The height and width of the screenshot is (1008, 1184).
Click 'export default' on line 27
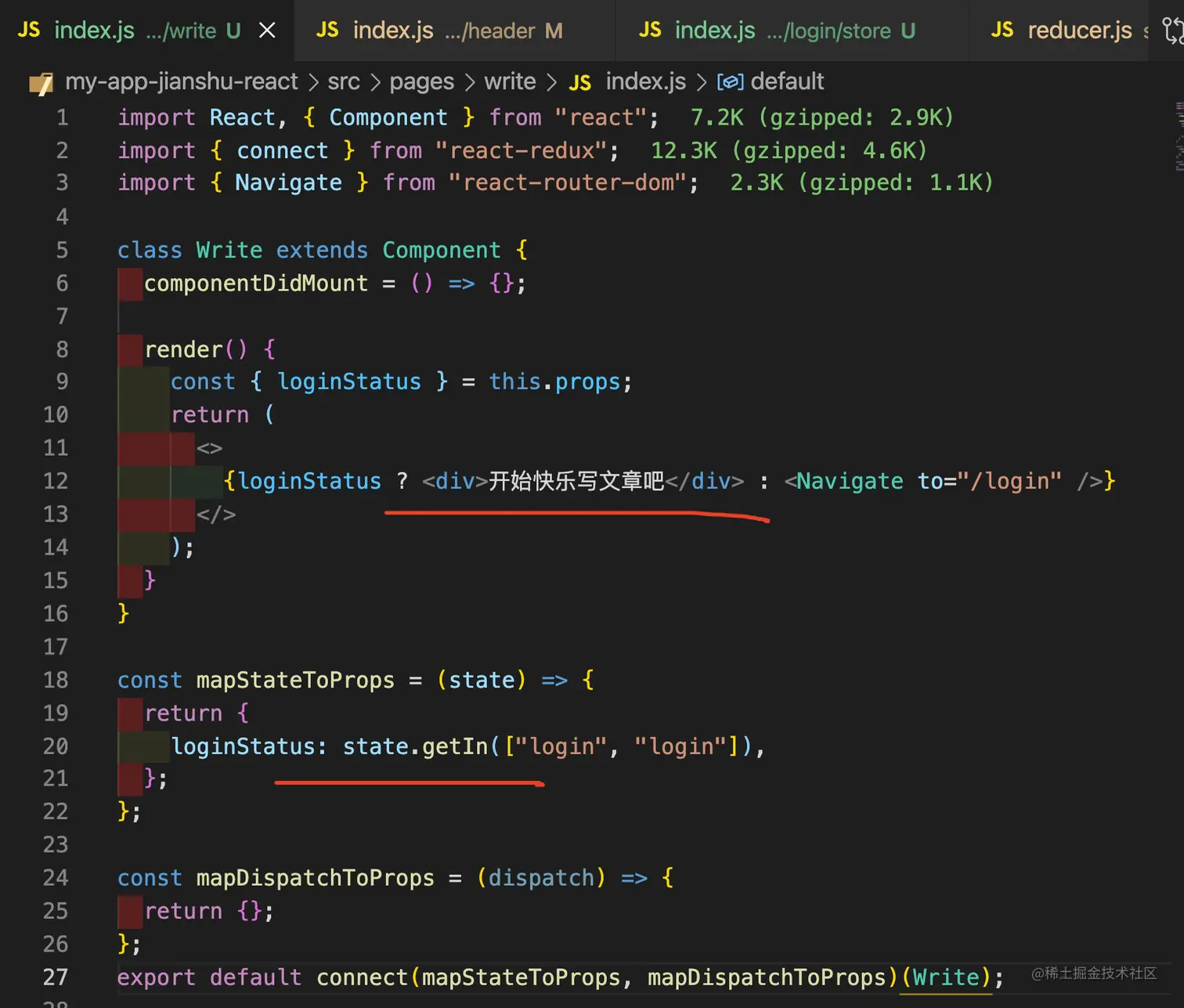click(209, 977)
